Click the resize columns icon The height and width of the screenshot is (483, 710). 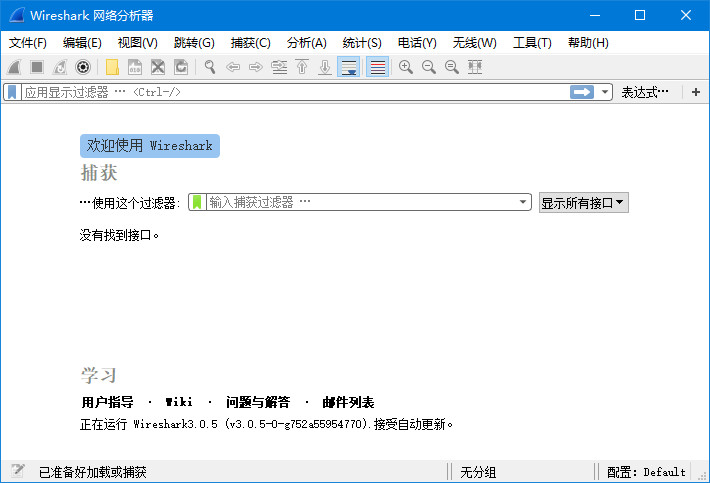click(475, 67)
